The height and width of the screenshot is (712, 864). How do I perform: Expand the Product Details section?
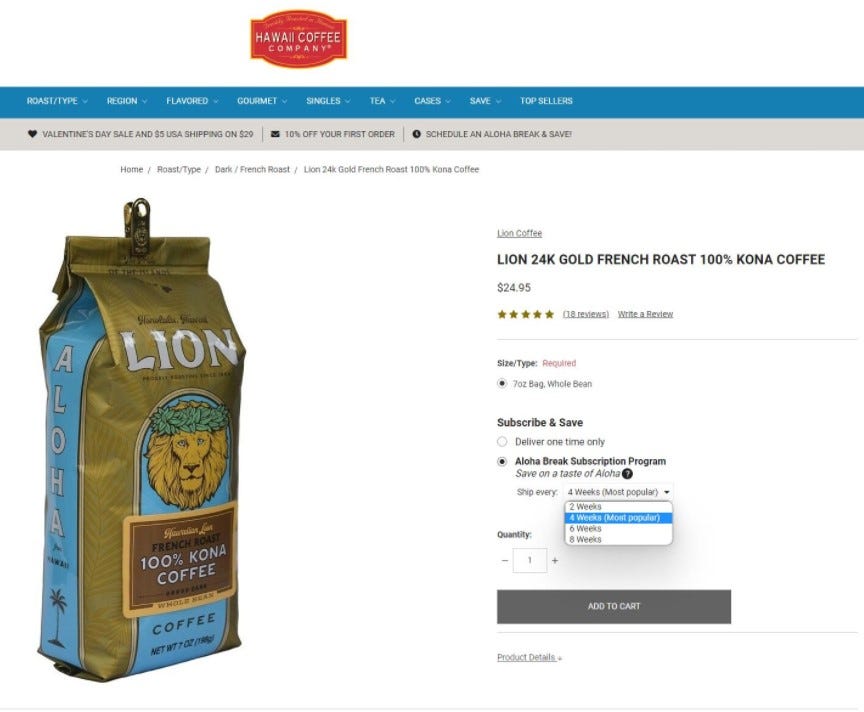[x=529, y=657]
